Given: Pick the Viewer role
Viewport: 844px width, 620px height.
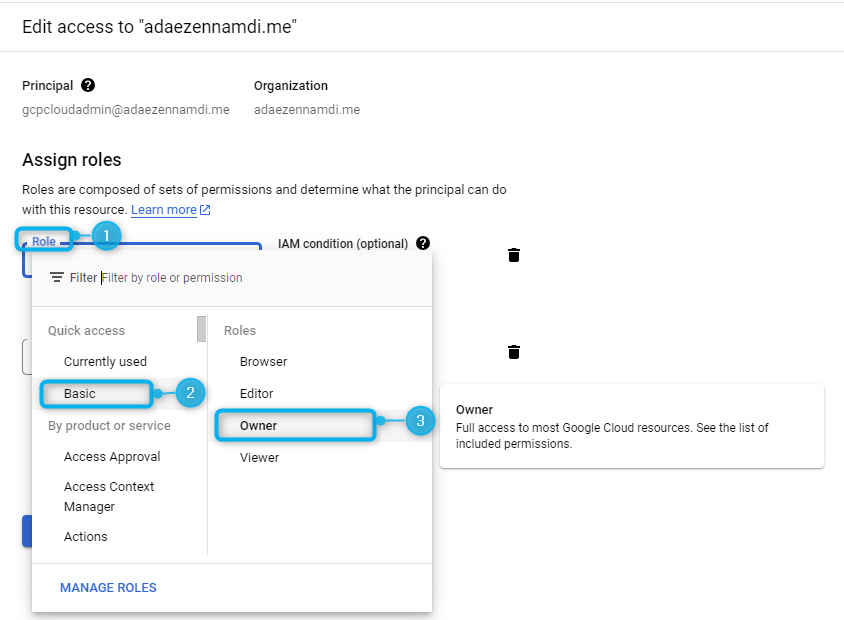Looking at the screenshot, I should pyautogui.click(x=259, y=457).
